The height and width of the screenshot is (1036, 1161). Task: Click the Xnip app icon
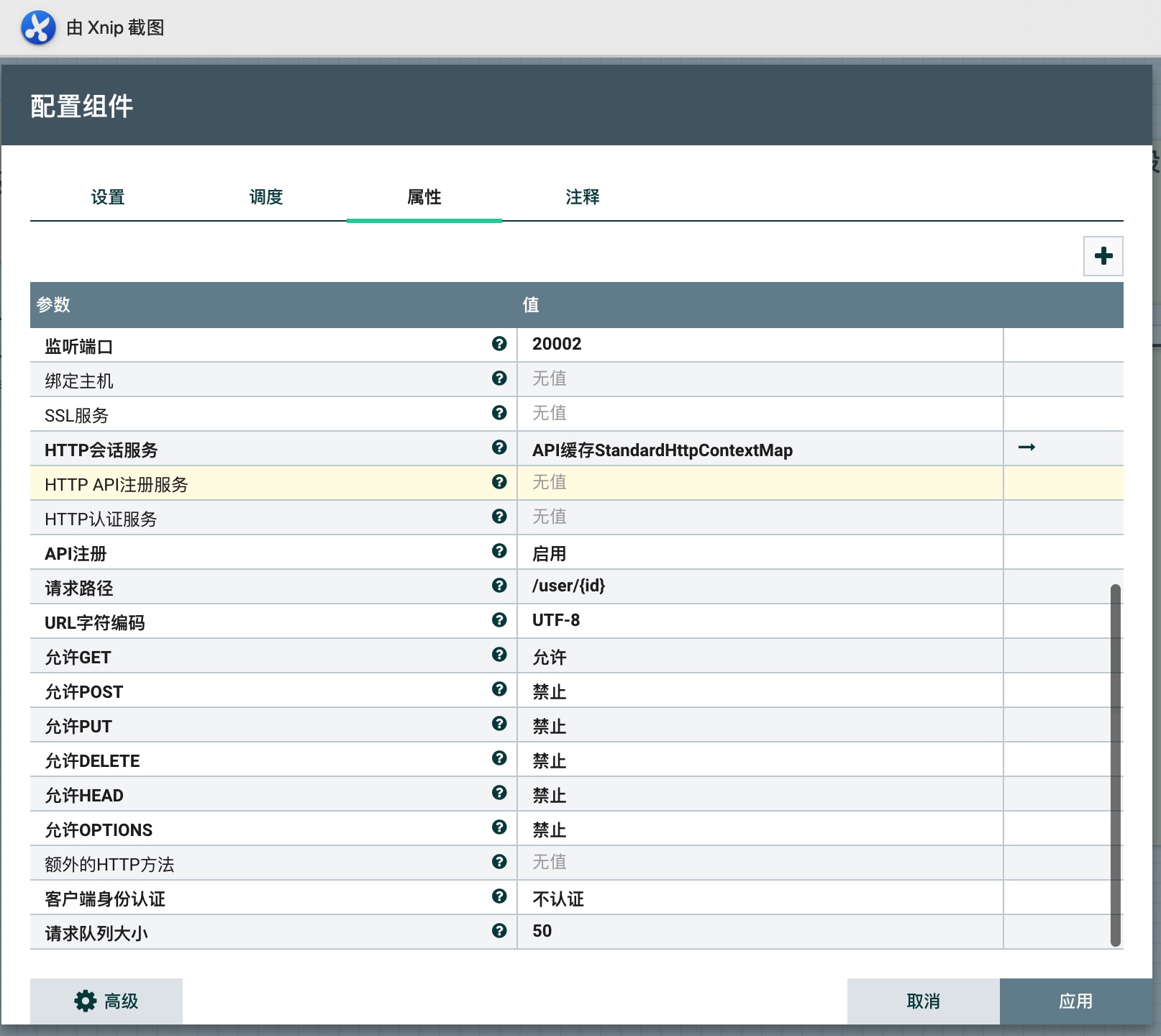pyautogui.click(x=38, y=28)
